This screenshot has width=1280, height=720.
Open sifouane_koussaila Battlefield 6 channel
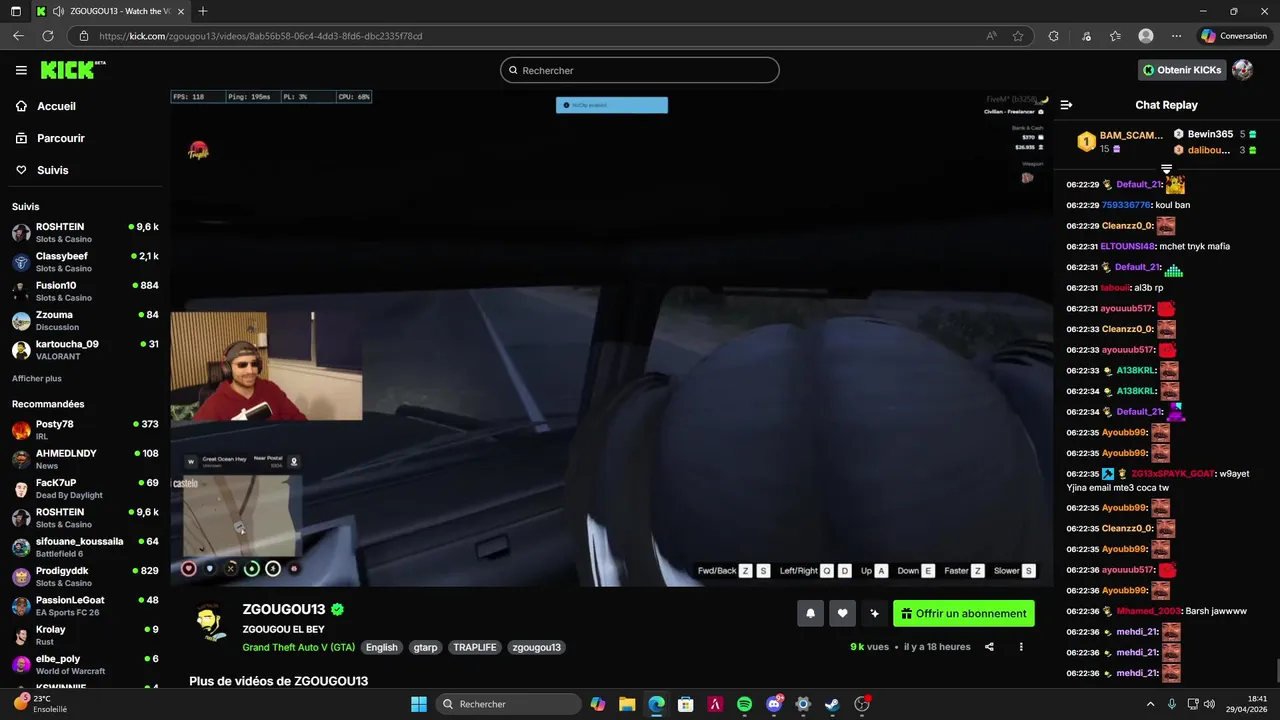(x=84, y=547)
